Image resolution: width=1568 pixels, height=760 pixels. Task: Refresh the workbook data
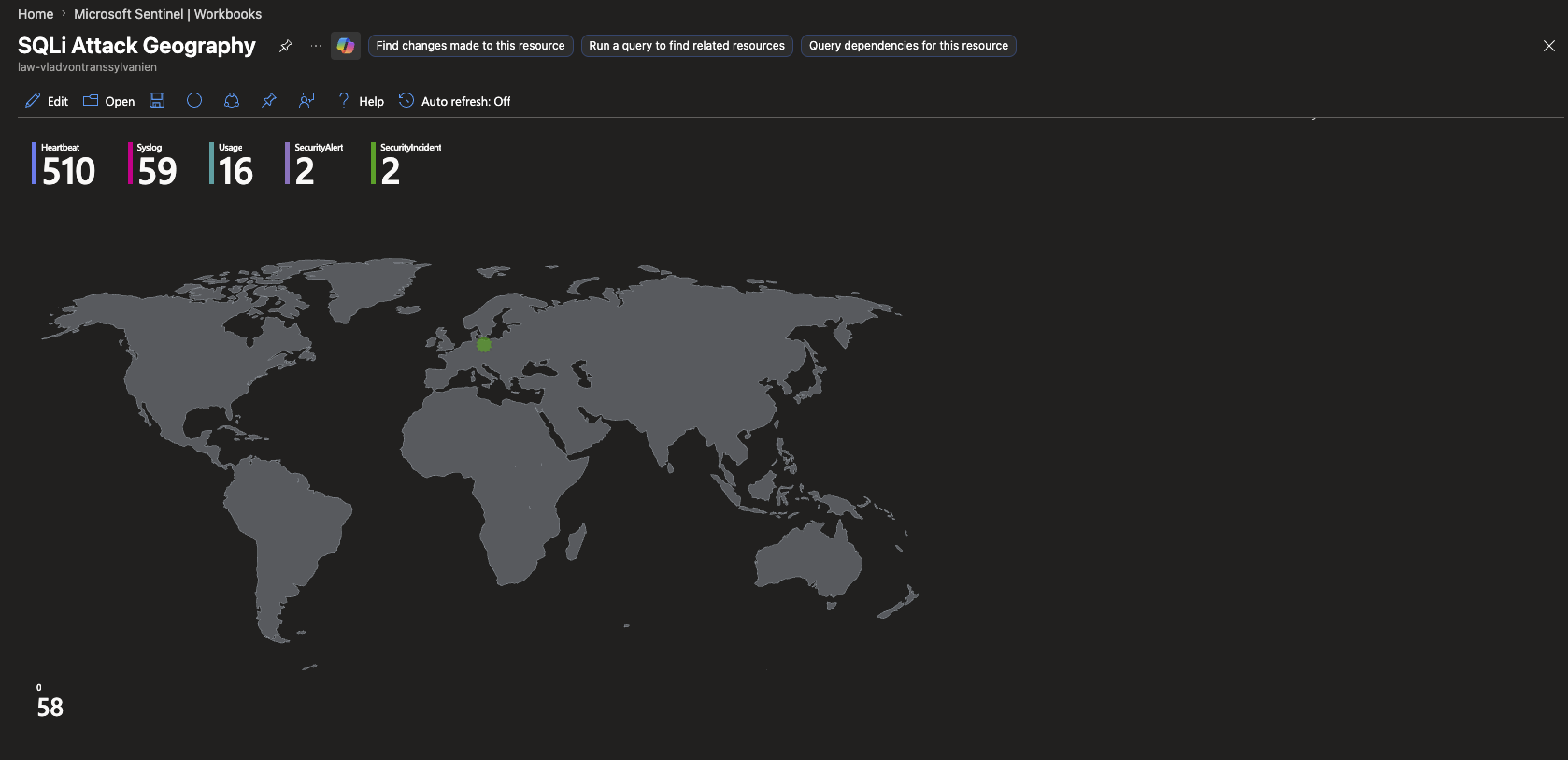tap(194, 100)
